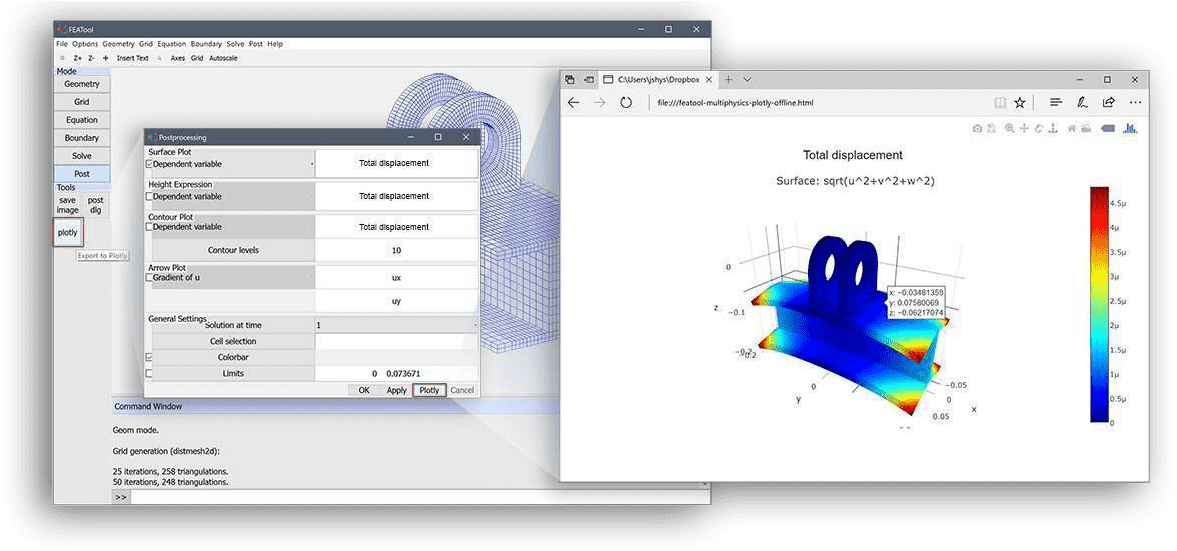This screenshot has height=551, width=1177.
Task: Refresh the browser page
Action: tap(625, 102)
